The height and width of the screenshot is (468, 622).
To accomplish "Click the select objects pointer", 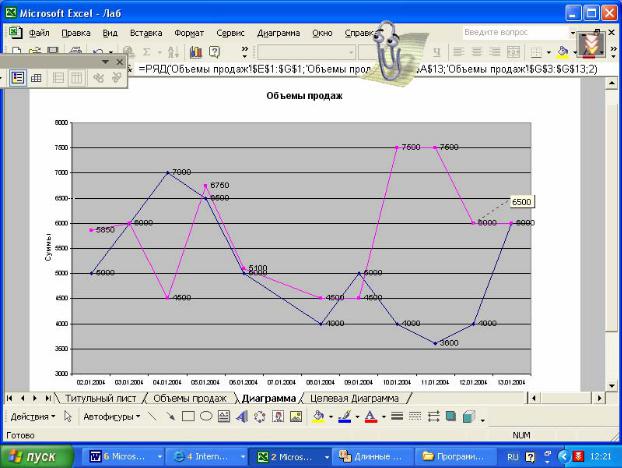I will coord(67,416).
